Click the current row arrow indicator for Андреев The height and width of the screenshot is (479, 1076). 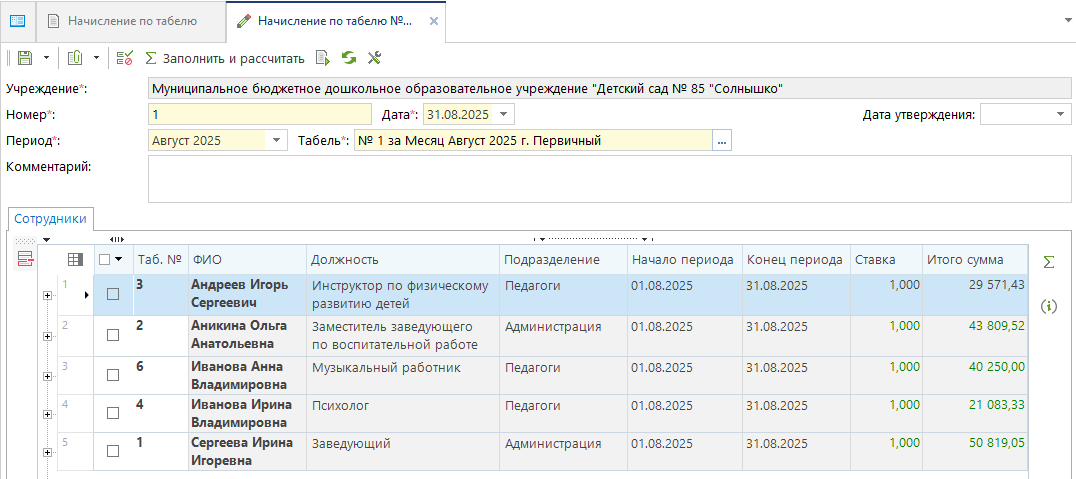tap(86, 294)
